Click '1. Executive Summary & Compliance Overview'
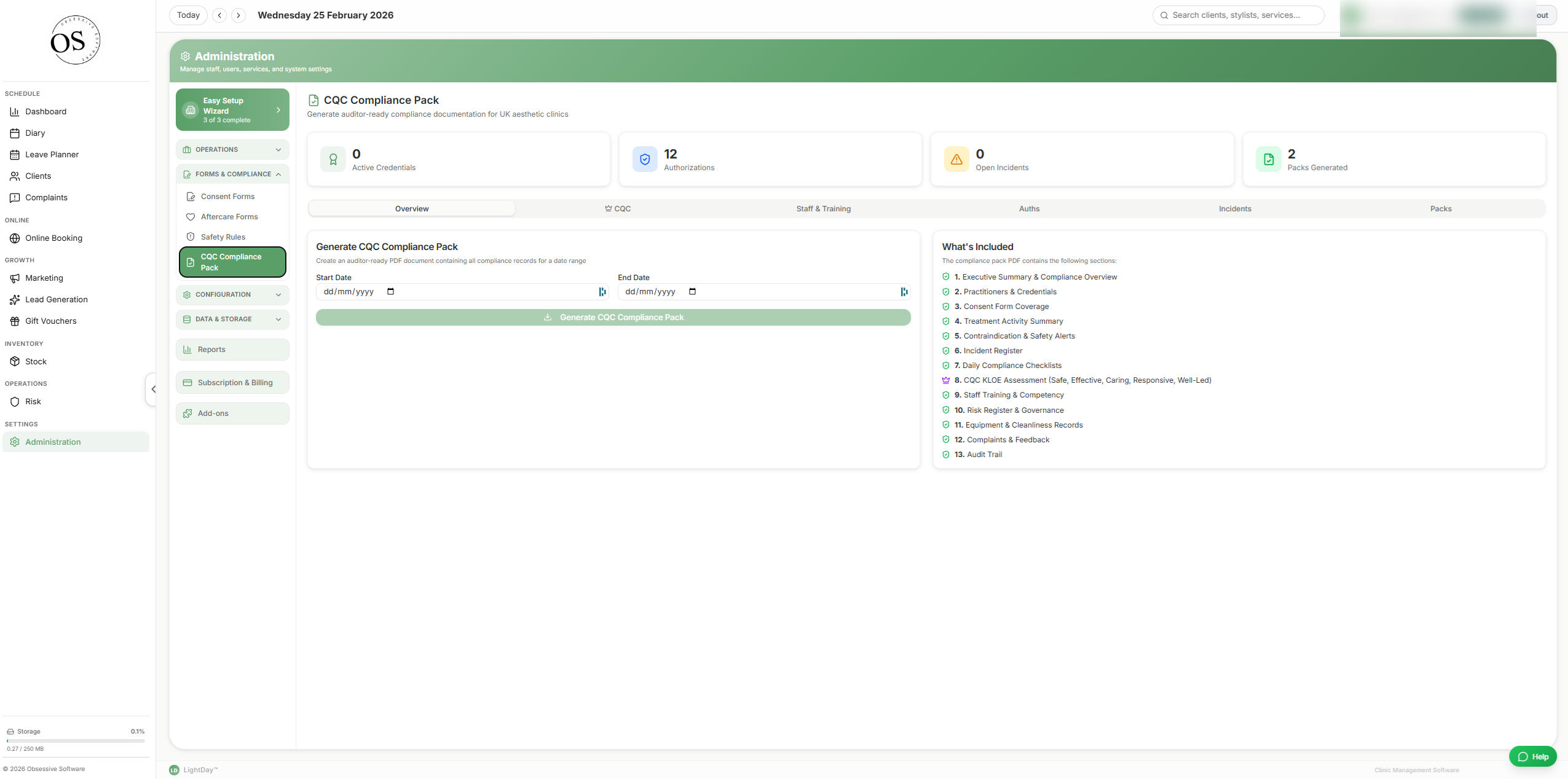Image resolution: width=1568 pixels, height=779 pixels. click(x=1036, y=277)
